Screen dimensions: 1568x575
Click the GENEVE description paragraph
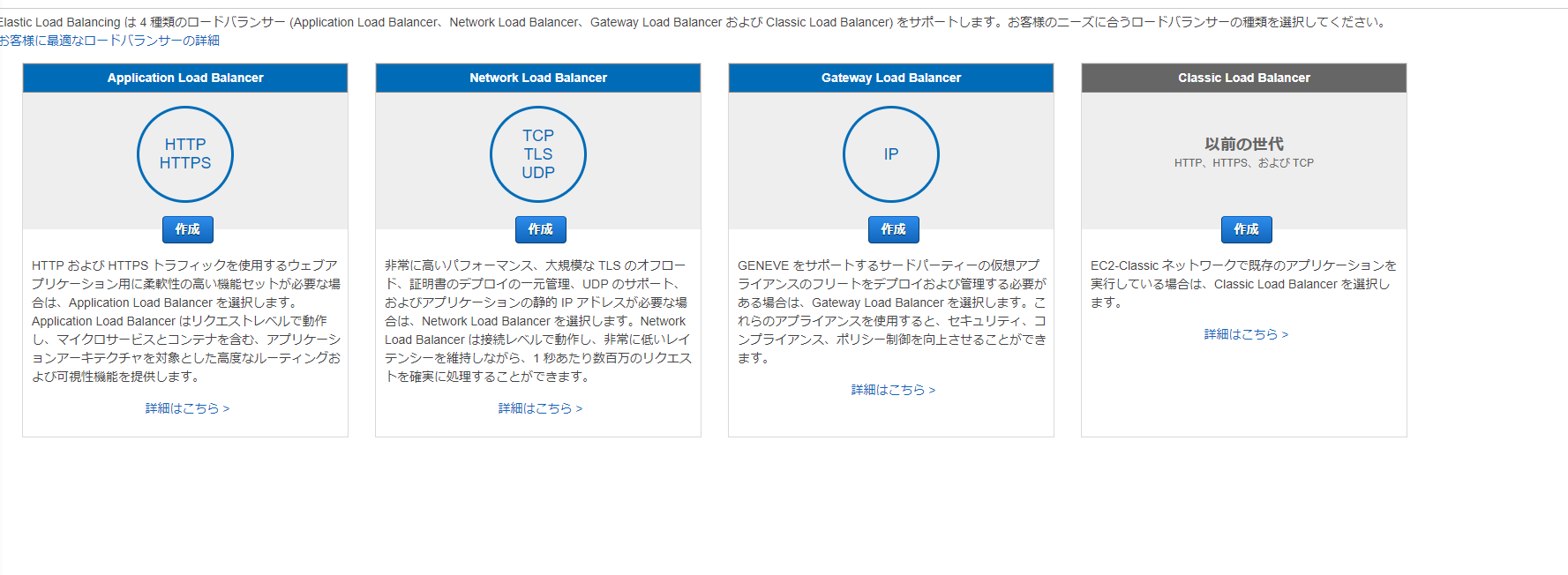click(891, 311)
